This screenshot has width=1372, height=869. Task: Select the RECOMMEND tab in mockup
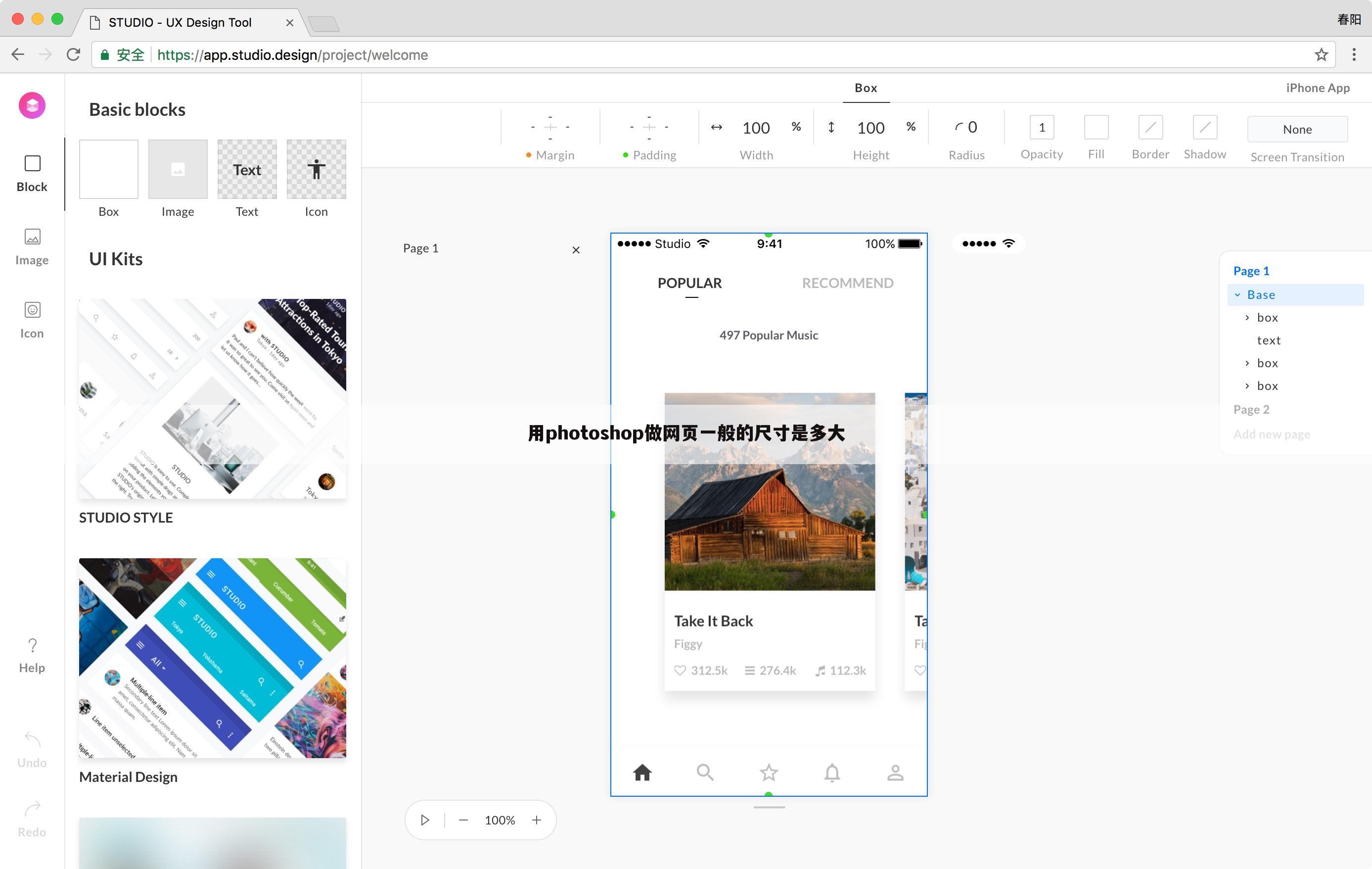[x=847, y=284]
